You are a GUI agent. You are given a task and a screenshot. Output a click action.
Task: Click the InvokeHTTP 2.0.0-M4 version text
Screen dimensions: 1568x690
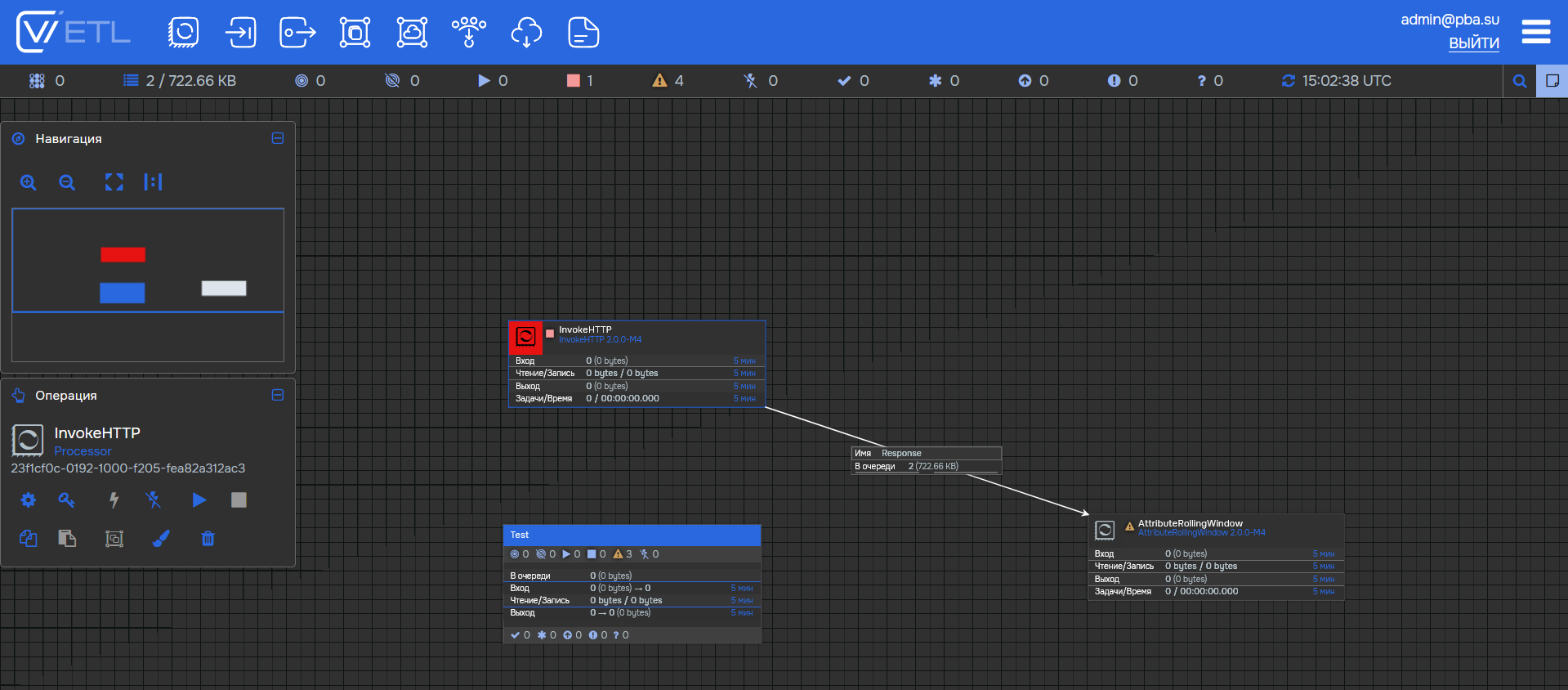tap(600, 340)
